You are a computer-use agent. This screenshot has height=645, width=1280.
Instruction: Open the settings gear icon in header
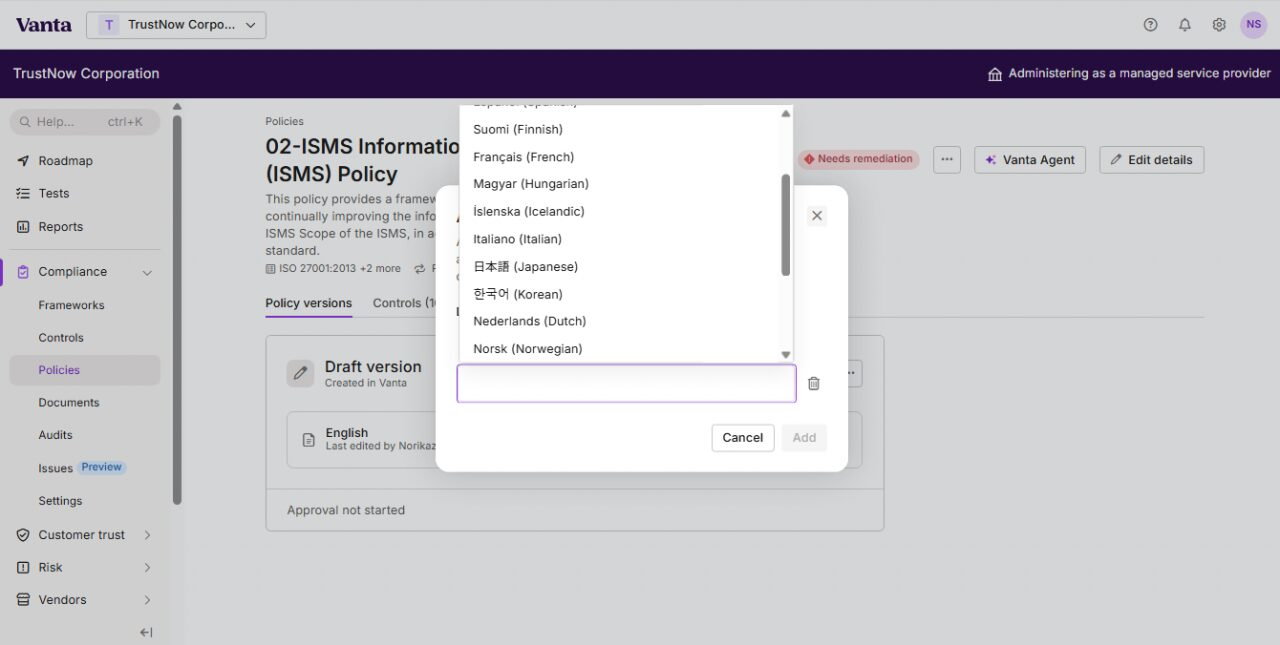(x=1219, y=25)
